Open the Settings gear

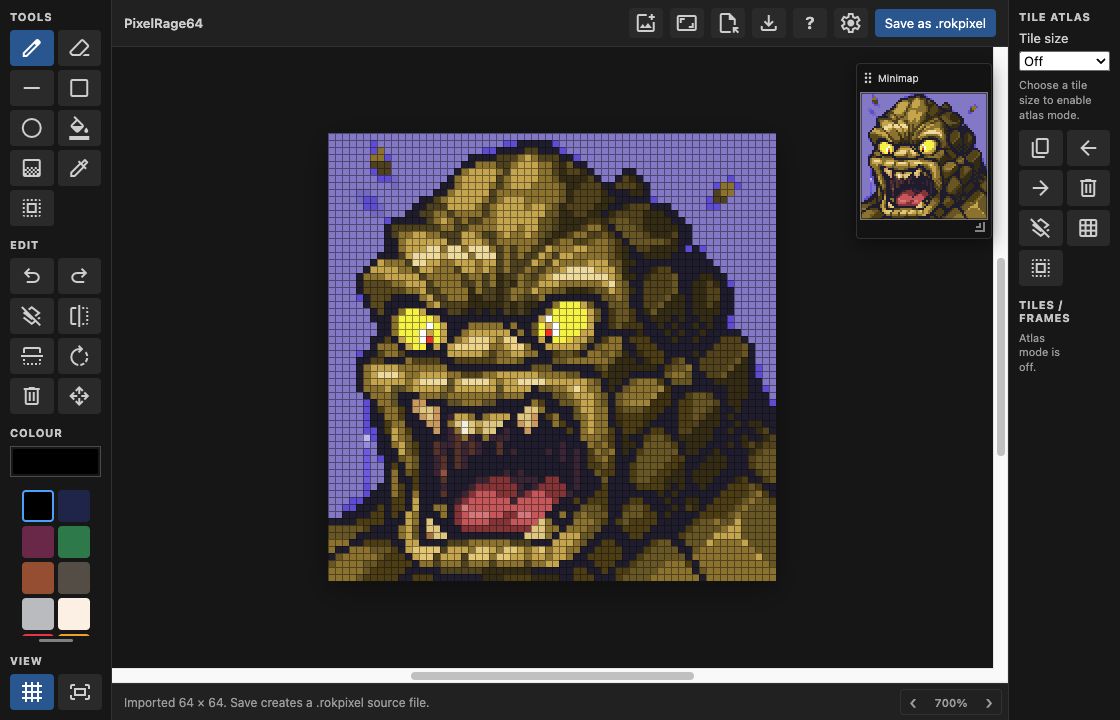point(850,23)
